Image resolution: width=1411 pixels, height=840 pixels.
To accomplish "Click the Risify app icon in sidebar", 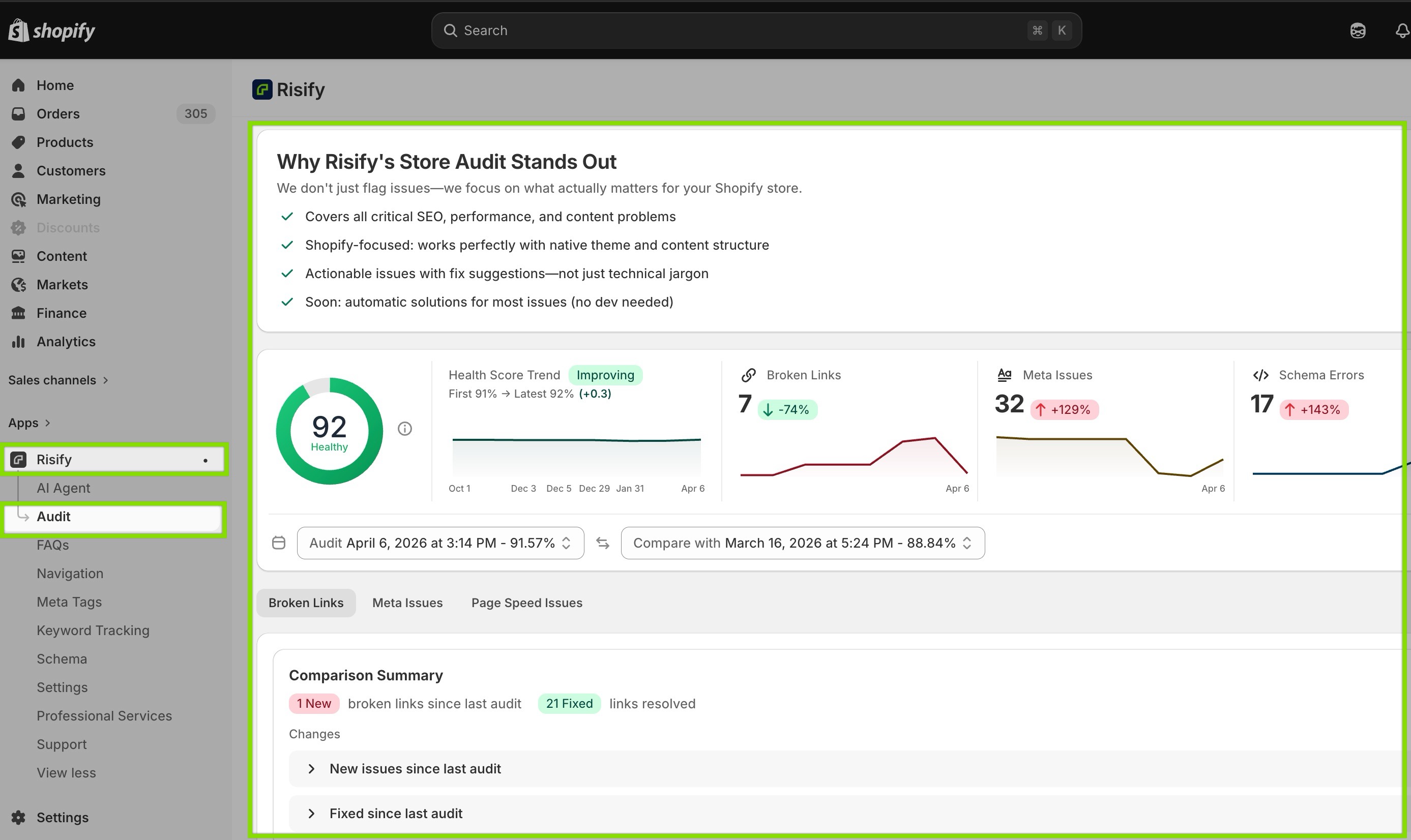I will (x=19, y=460).
